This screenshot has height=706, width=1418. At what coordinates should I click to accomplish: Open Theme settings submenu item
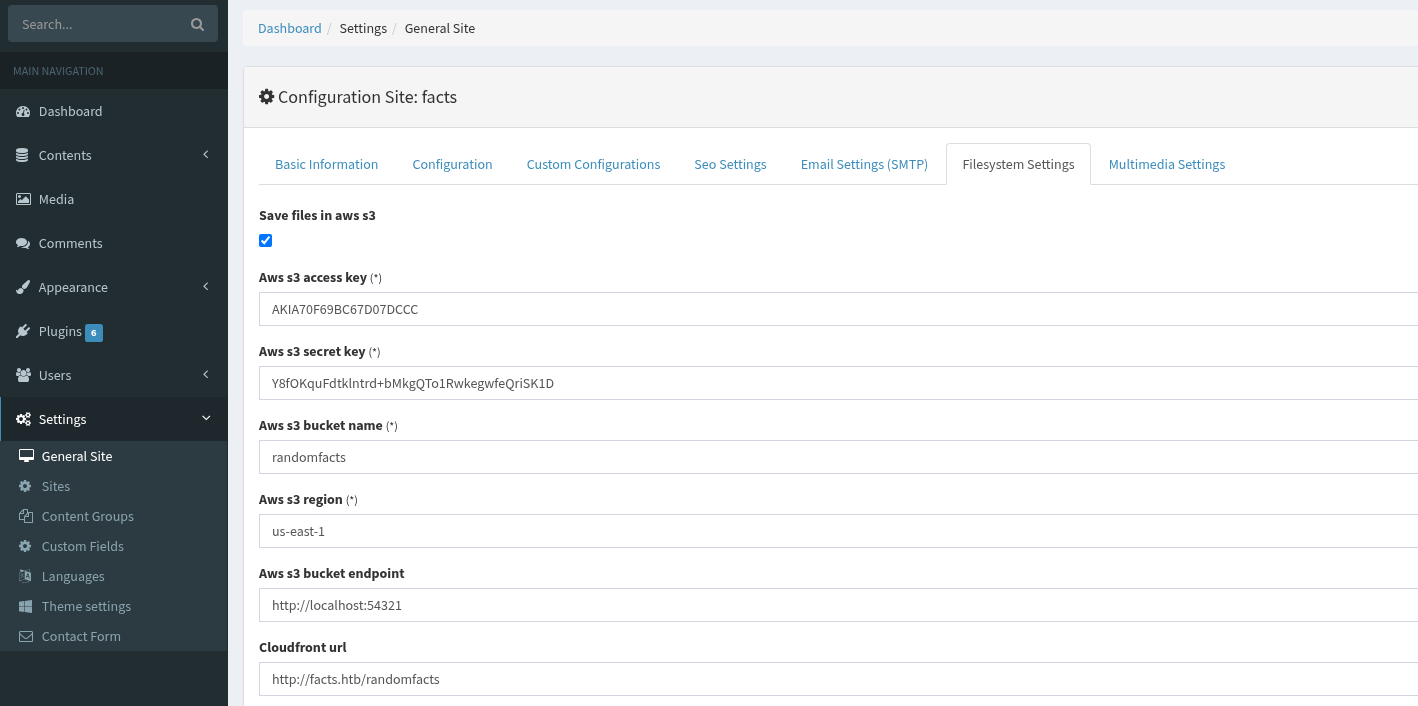114,606
